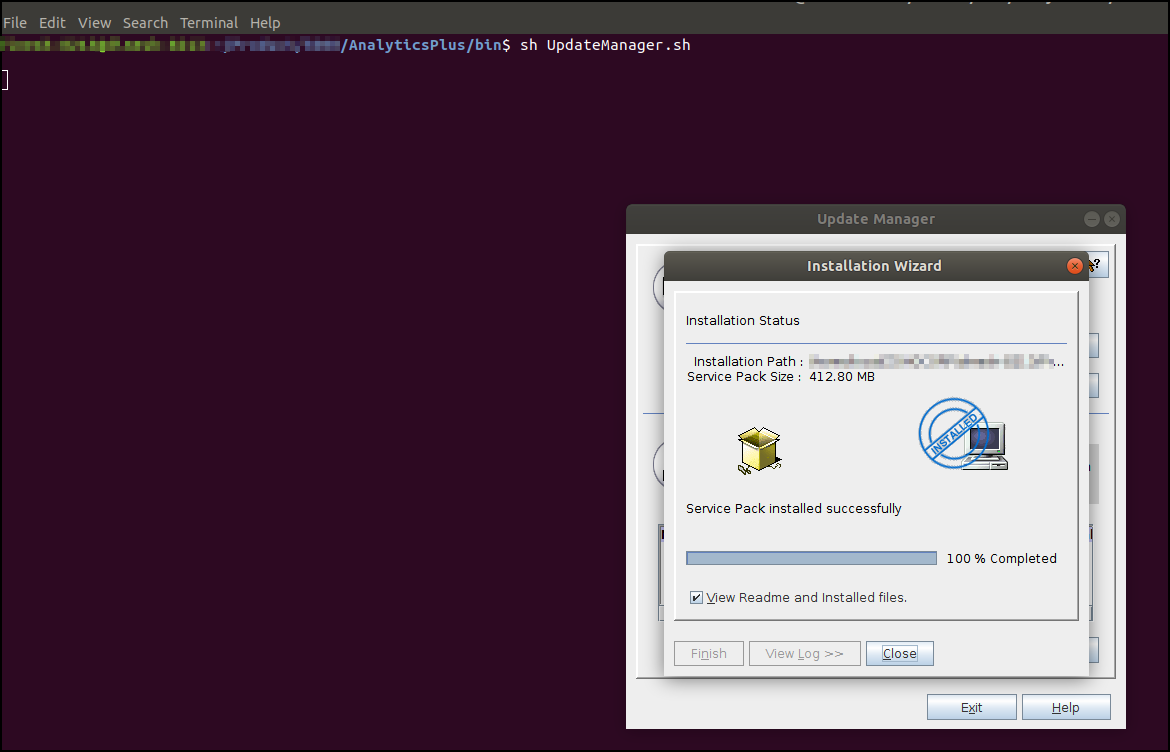The height and width of the screenshot is (752, 1170).
Task: Click the Installed stamp computer icon
Action: [963, 435]
